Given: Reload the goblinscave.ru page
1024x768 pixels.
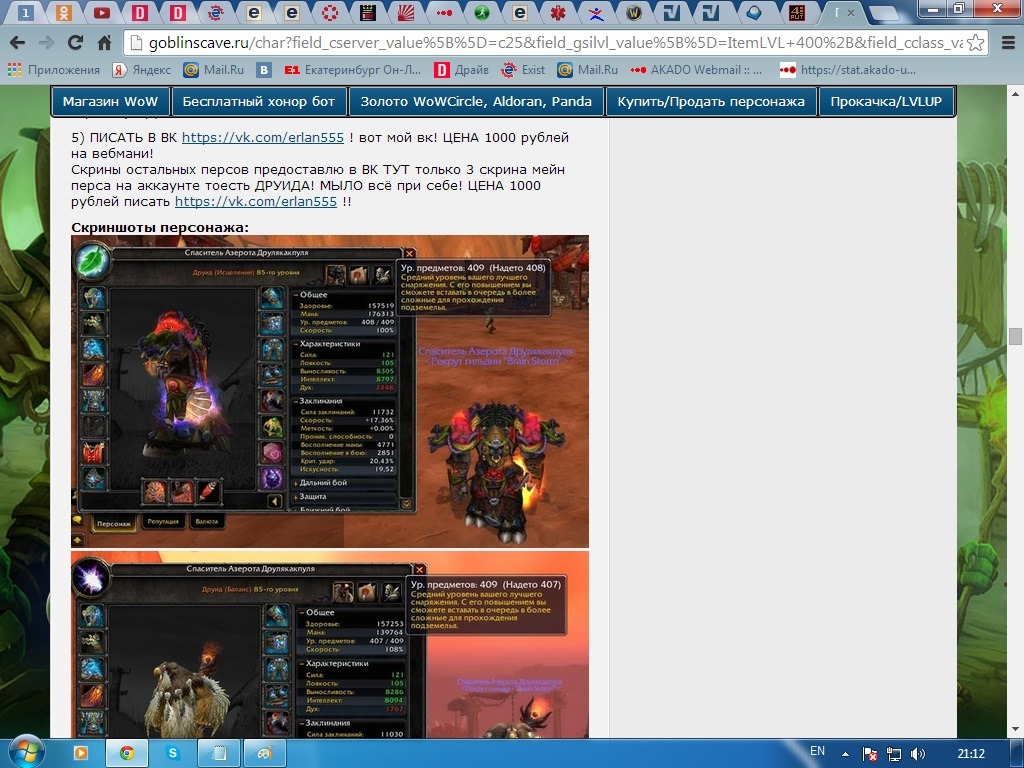Looking at the screenshot, I should click(x=76, y=43).
